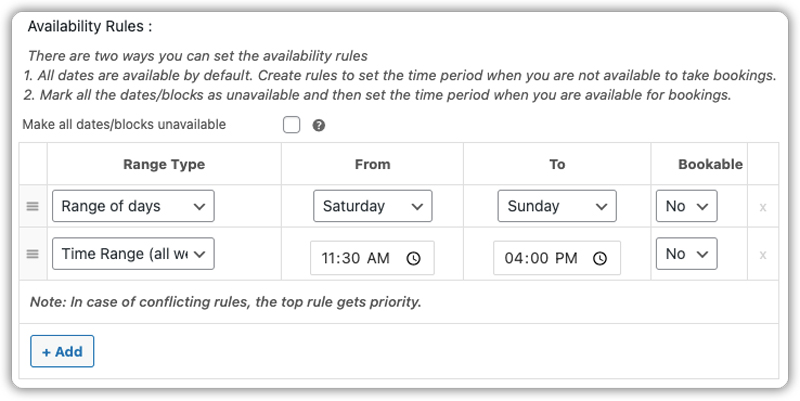
Task: Click the Bookable column header
Action: (710, 164)
